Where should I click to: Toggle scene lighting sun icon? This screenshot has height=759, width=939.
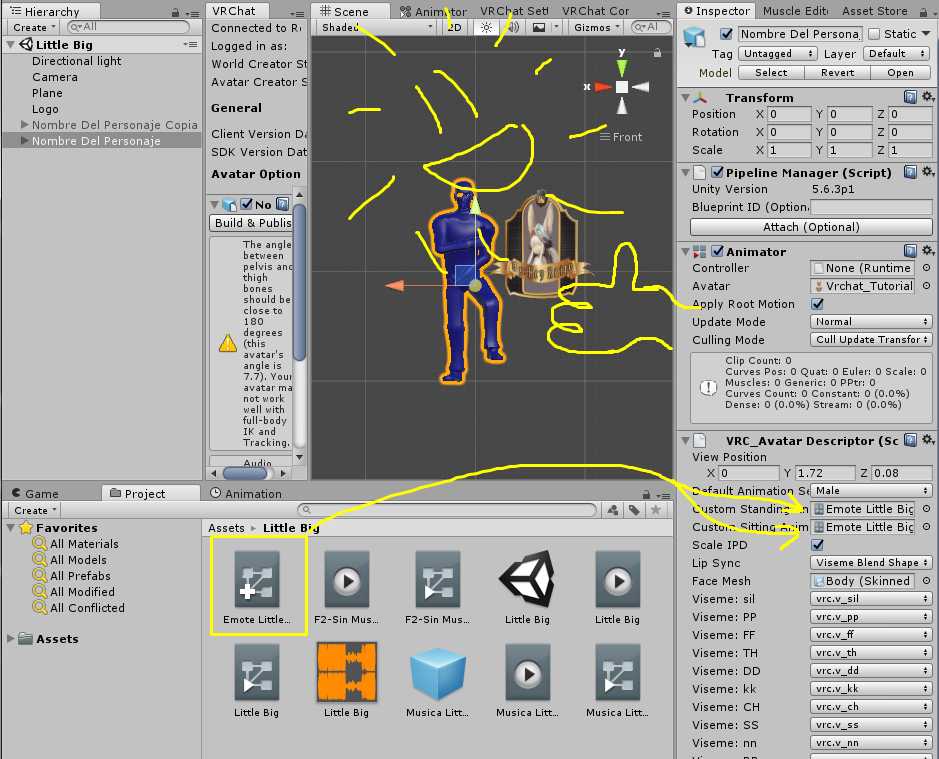coord(487,28)
